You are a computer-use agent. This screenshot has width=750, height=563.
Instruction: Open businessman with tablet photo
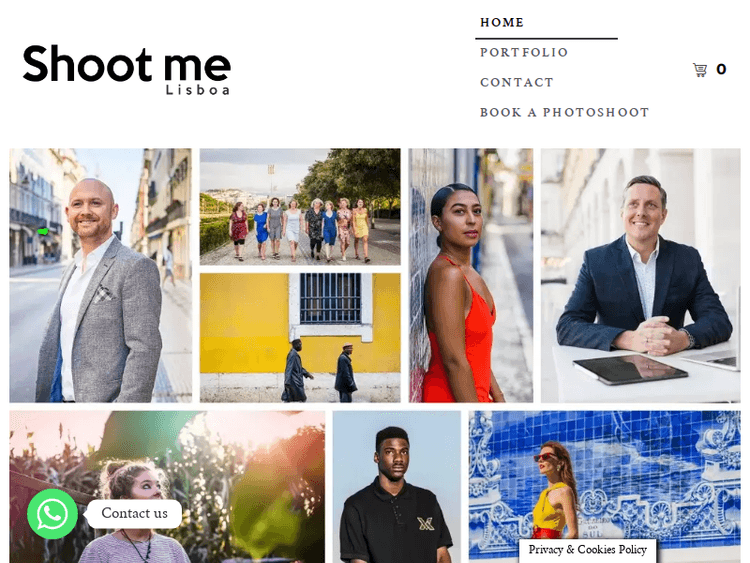click(640, 275)
